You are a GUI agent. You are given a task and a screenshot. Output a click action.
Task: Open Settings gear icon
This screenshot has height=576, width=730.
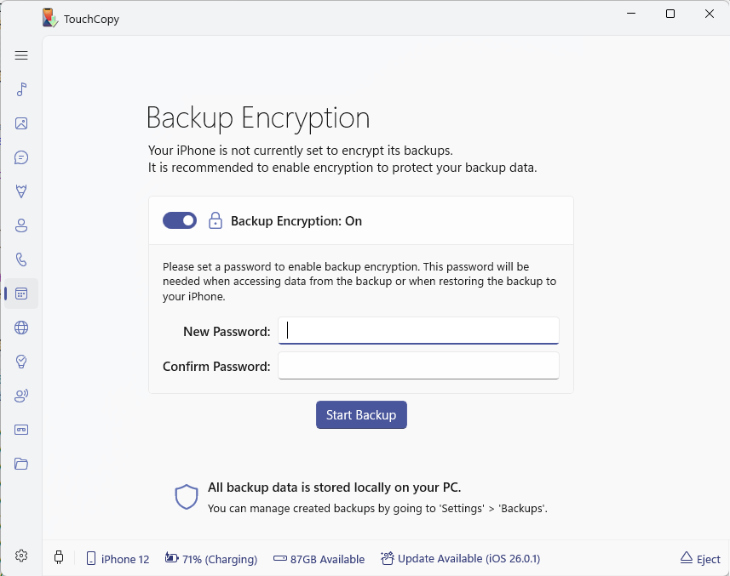[21, 556]
